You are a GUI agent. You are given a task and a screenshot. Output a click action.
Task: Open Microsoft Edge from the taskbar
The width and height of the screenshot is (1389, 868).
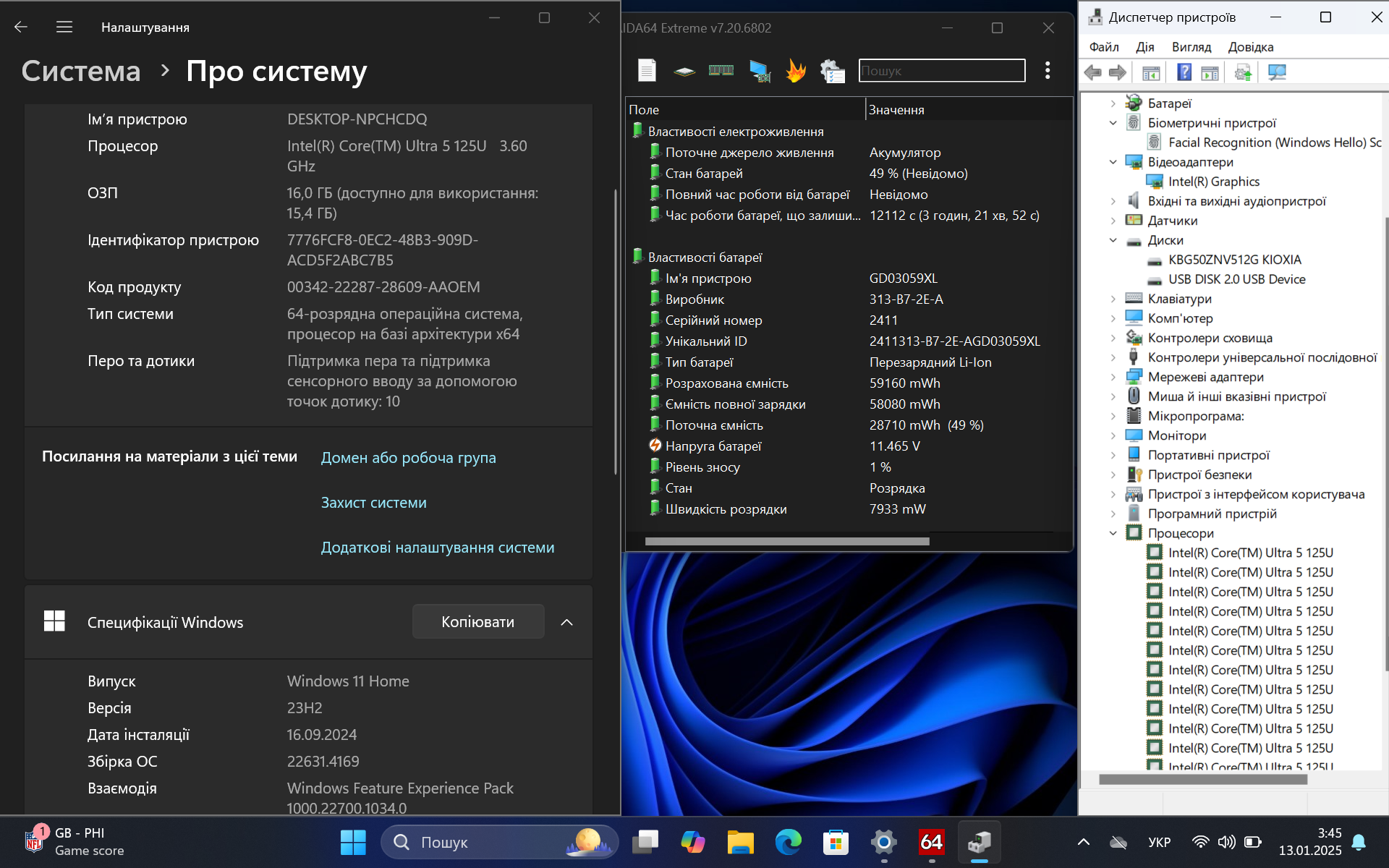(788, 842)
